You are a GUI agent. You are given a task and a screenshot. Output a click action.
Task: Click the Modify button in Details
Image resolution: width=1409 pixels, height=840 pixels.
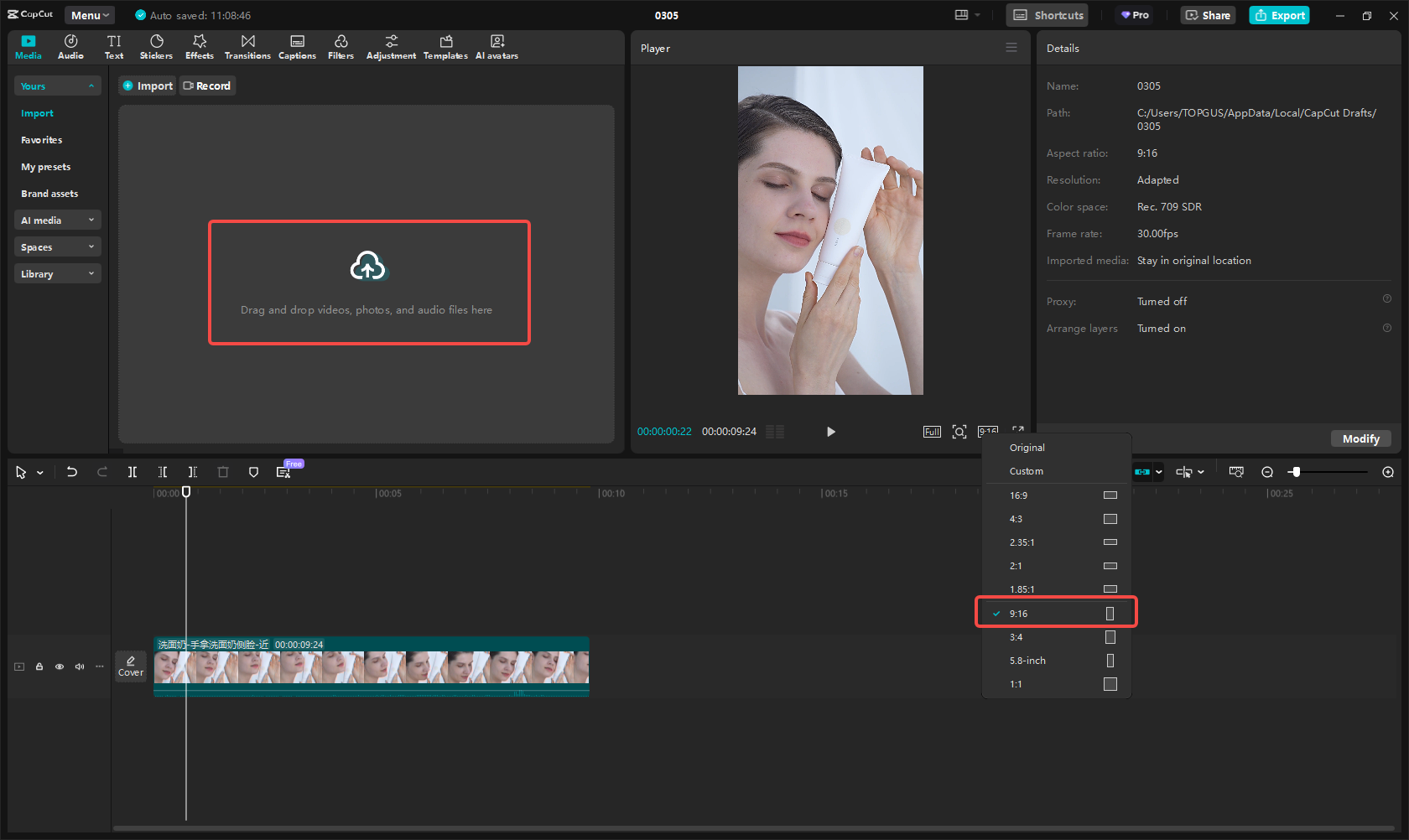click(1360, 438)
